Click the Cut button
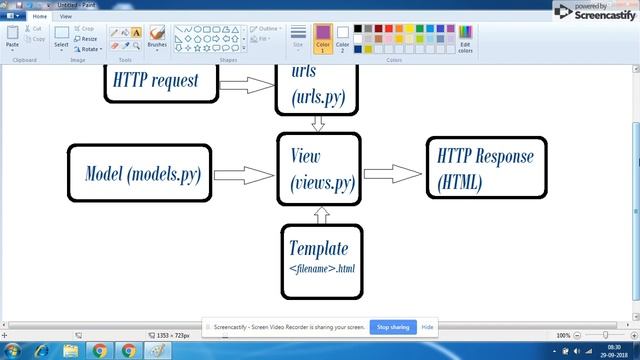 pyautogui.click(x=33, y=29)
